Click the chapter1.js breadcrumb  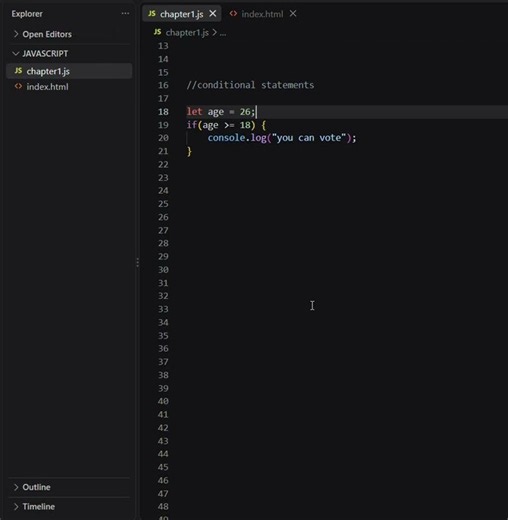point(187,33)
